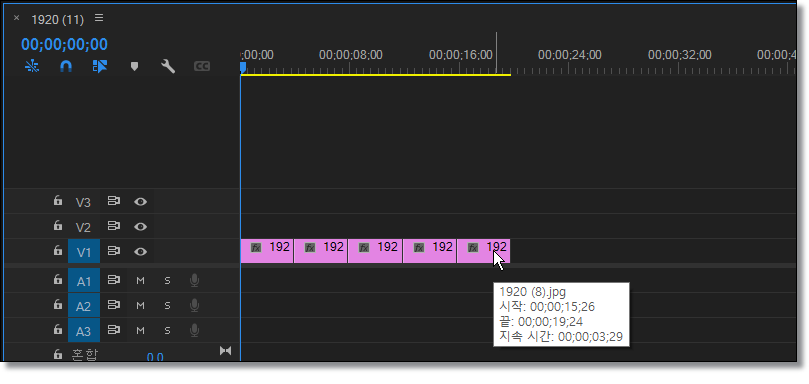Target the V2 track label

83,227
